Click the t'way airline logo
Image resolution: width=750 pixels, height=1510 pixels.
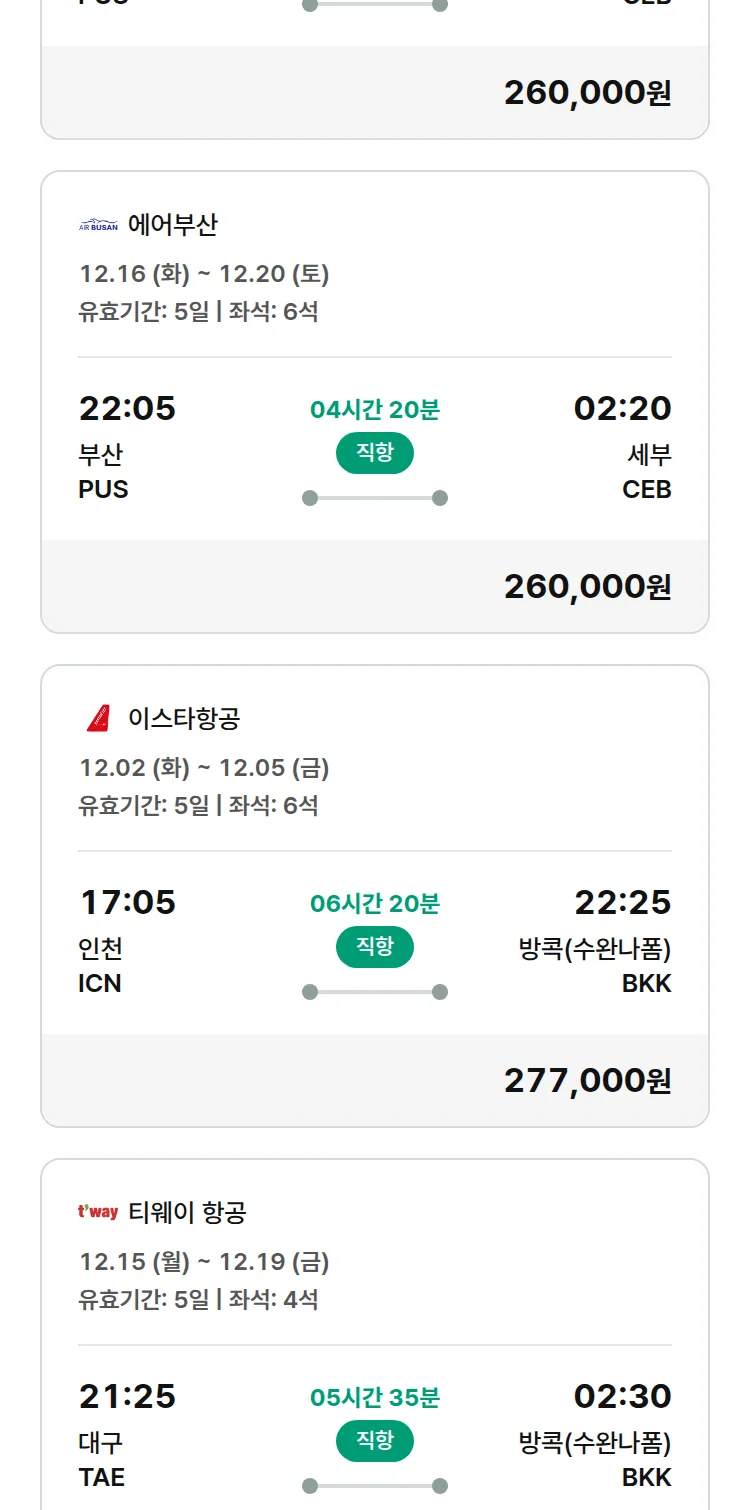(98, 1212)
